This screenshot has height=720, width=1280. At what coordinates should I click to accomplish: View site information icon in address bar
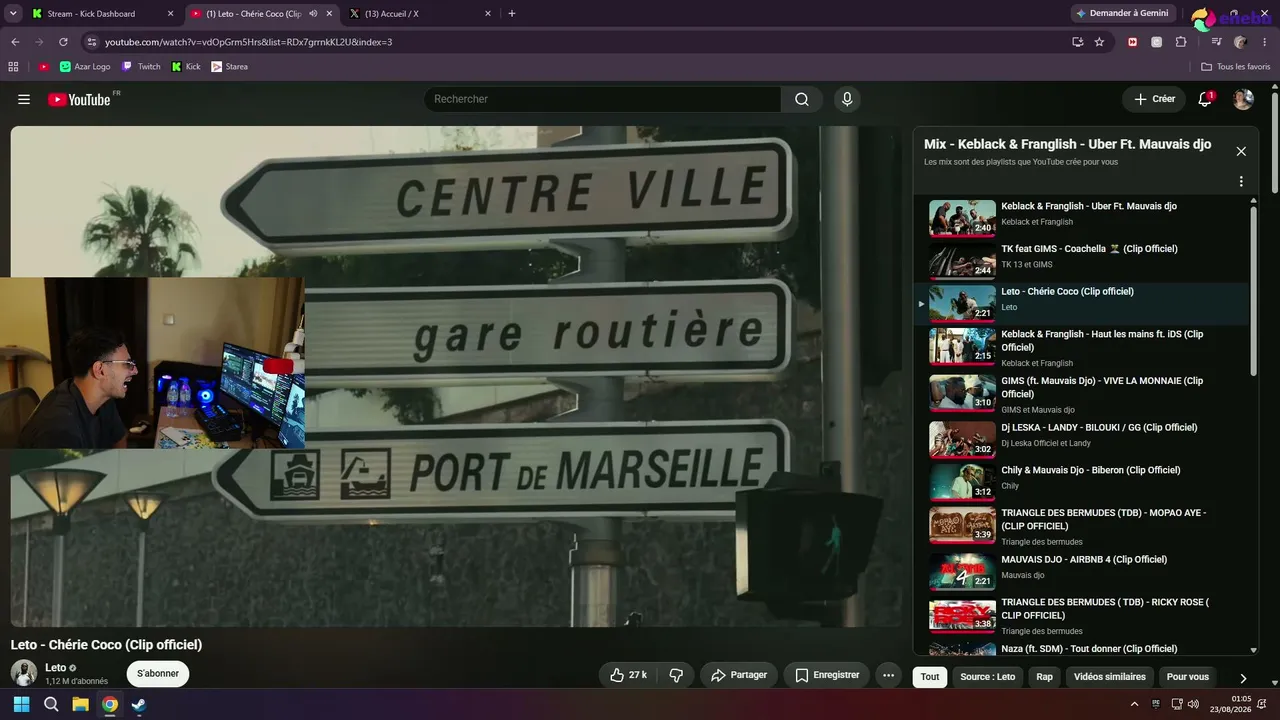(92, 42)
